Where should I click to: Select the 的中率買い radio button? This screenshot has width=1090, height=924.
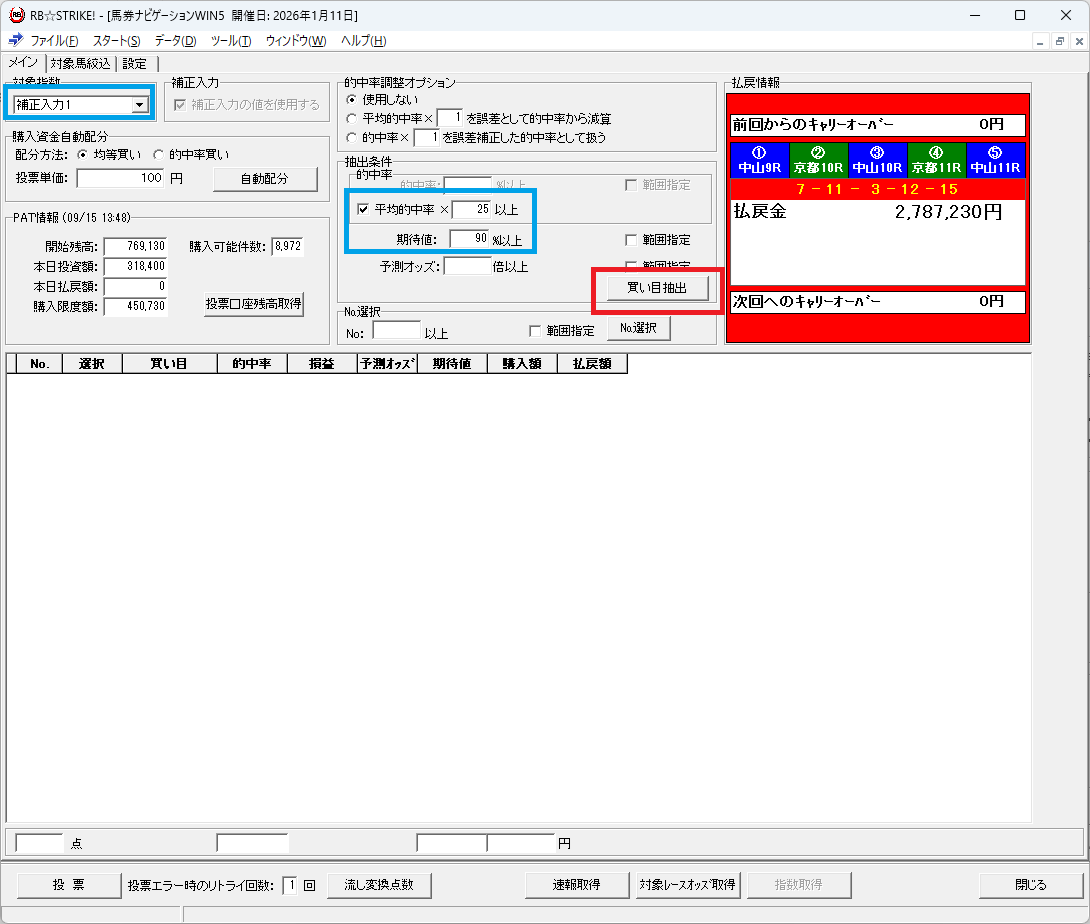(x=158, y=154)
